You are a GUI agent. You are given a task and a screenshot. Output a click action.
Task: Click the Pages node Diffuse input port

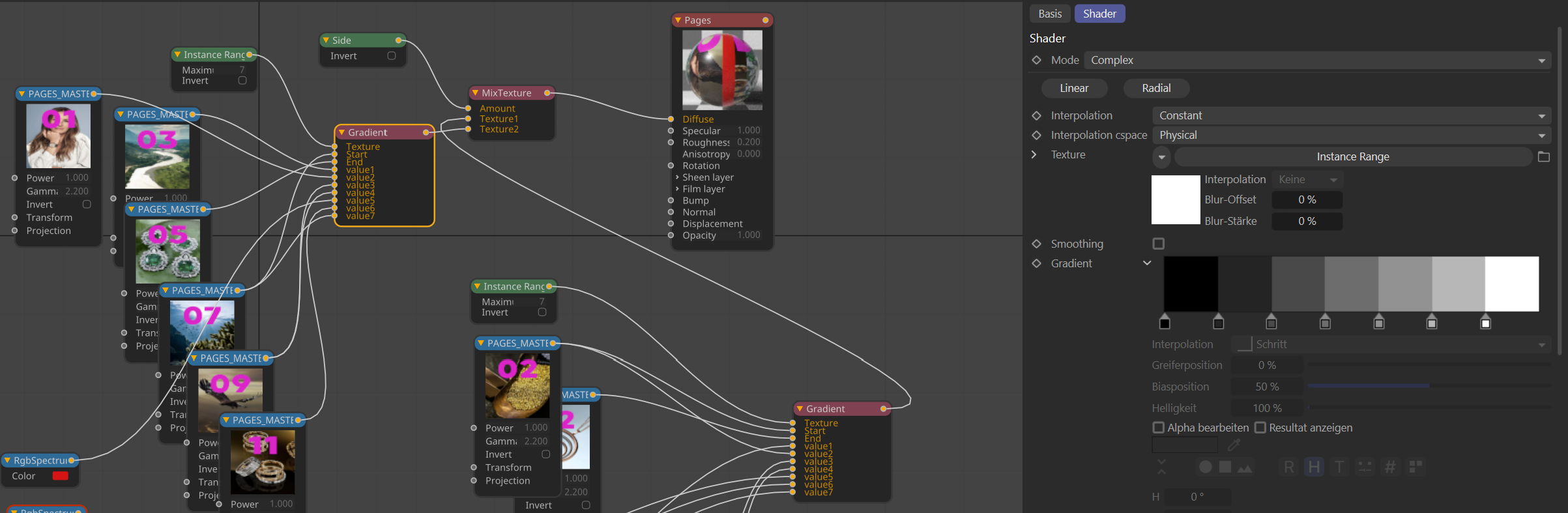point(671,119)
